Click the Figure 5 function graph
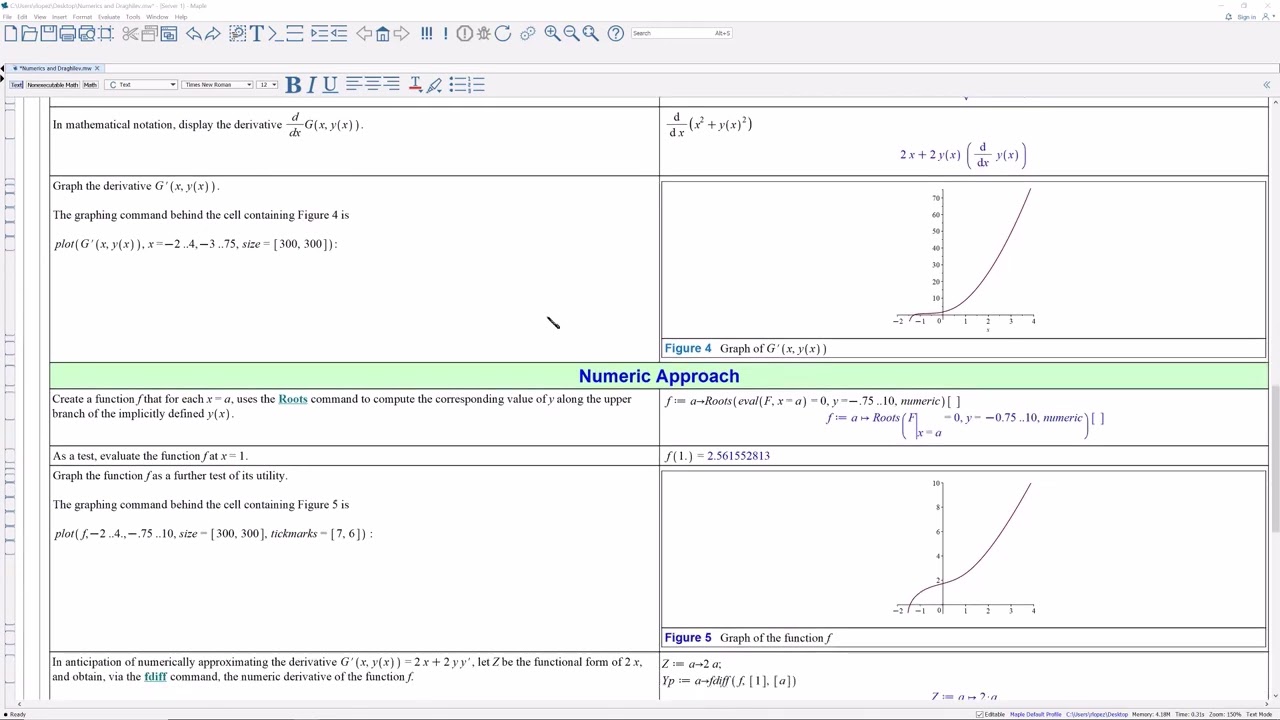Screen dimensions: 1280x720 [963, 549]
